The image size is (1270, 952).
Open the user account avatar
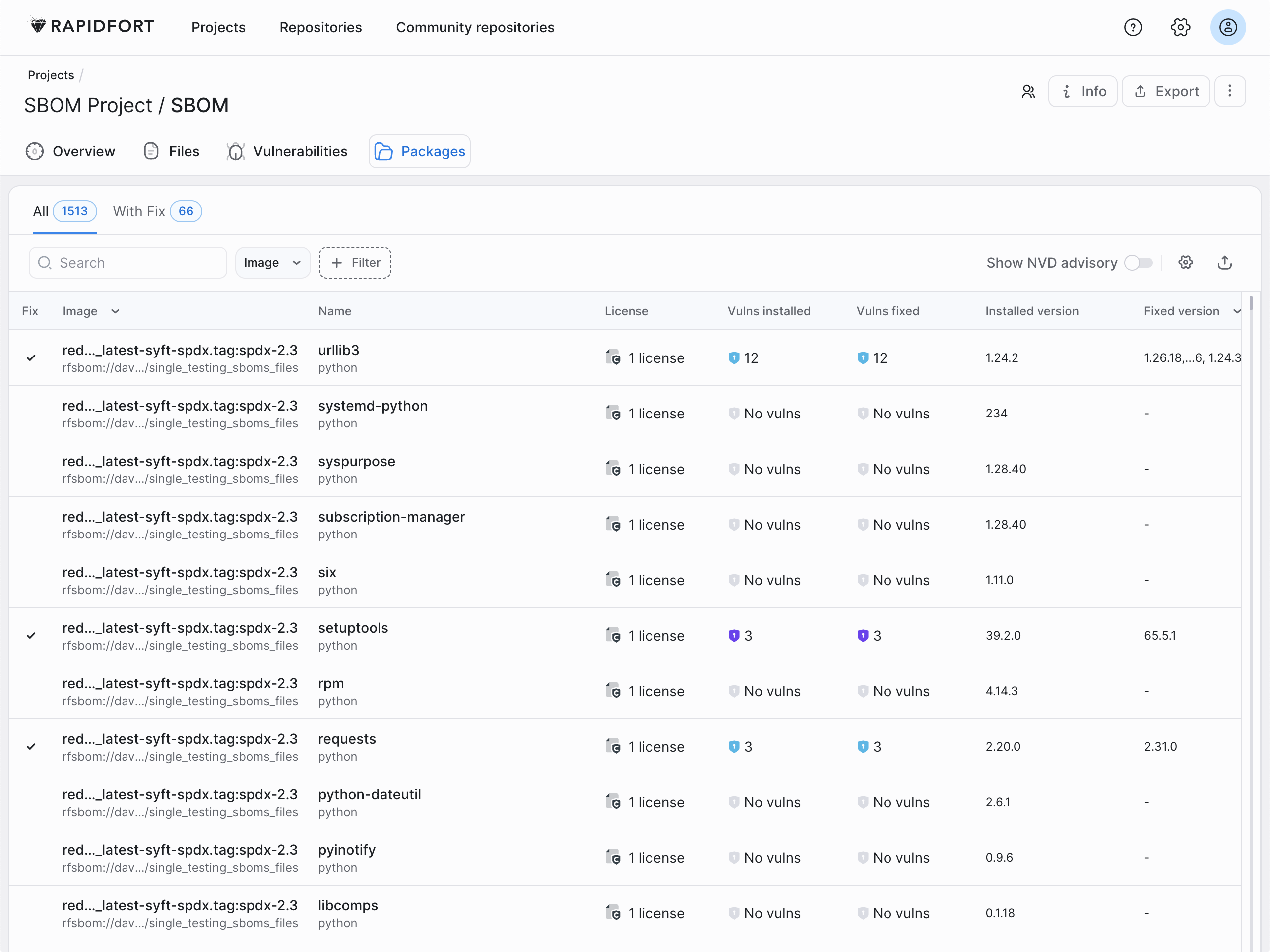[x=1227, y=27]
